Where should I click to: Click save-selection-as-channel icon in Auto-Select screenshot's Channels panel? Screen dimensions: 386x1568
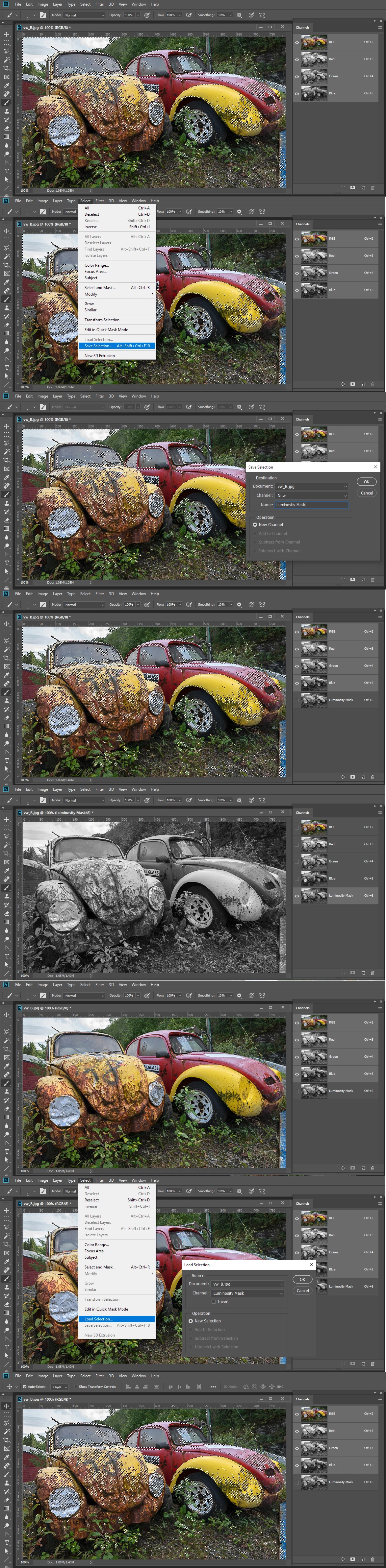tap(352, 1559)
